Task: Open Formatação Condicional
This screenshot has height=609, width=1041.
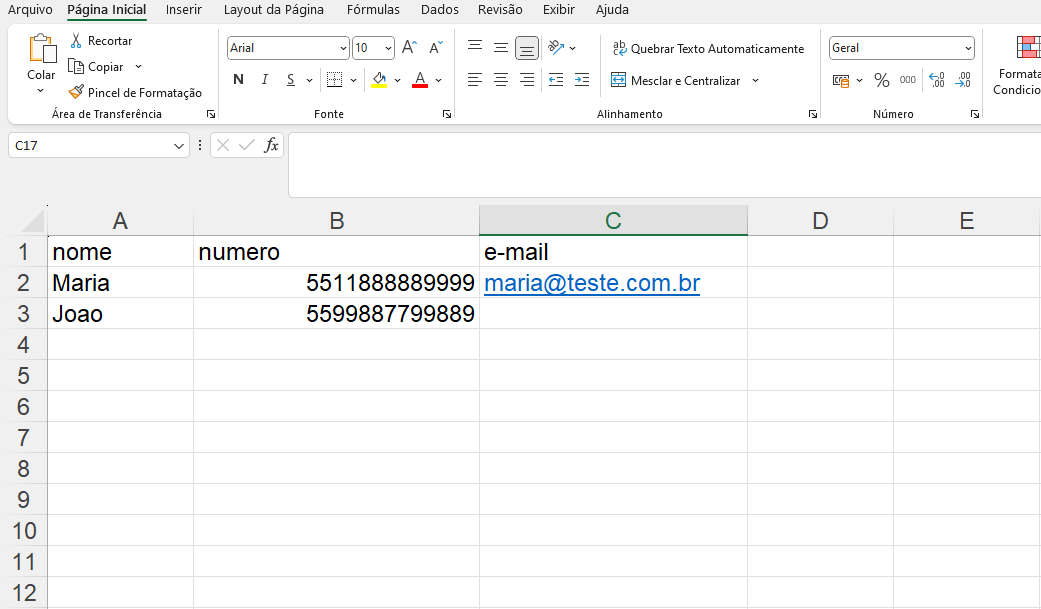Action: pos(1020,65)
